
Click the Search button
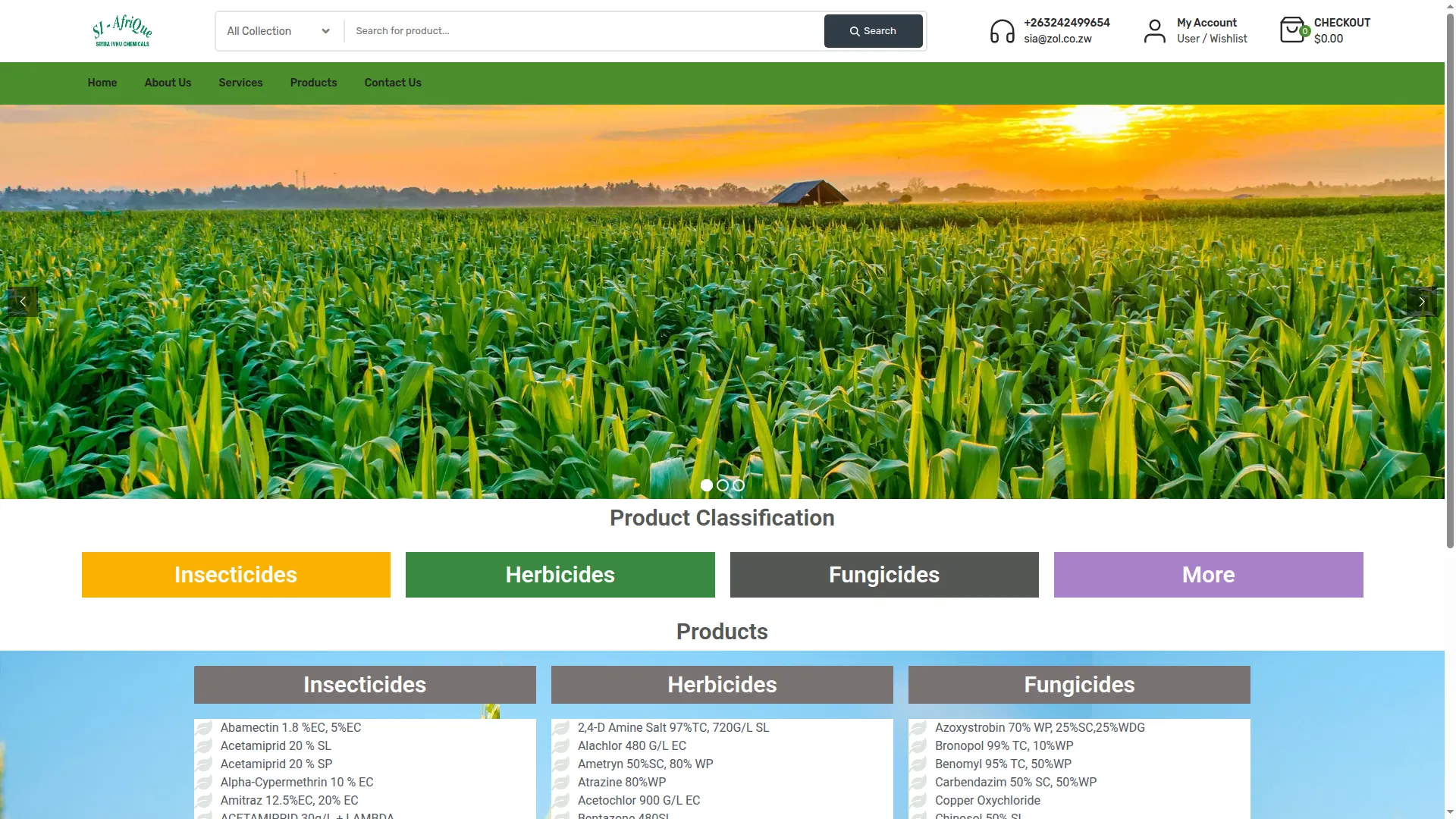point(873,31)
